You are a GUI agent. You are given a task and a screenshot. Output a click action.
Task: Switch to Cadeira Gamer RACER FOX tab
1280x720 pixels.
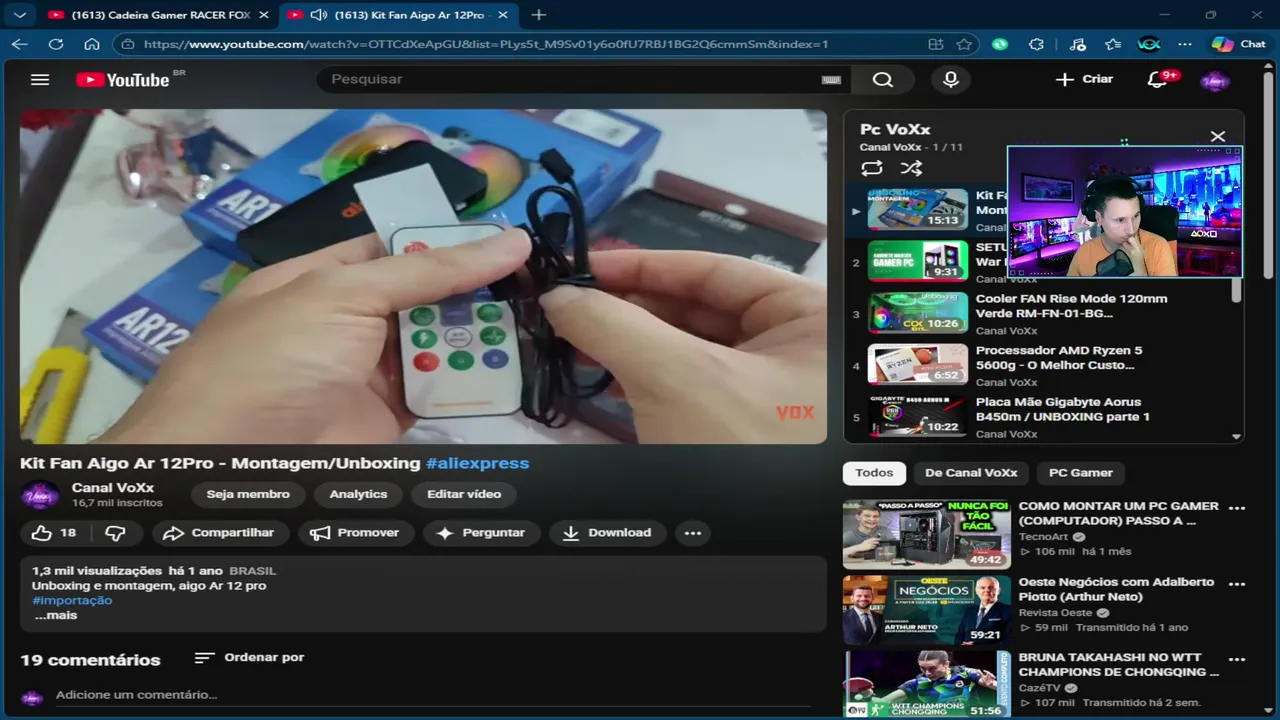point(159,15)
